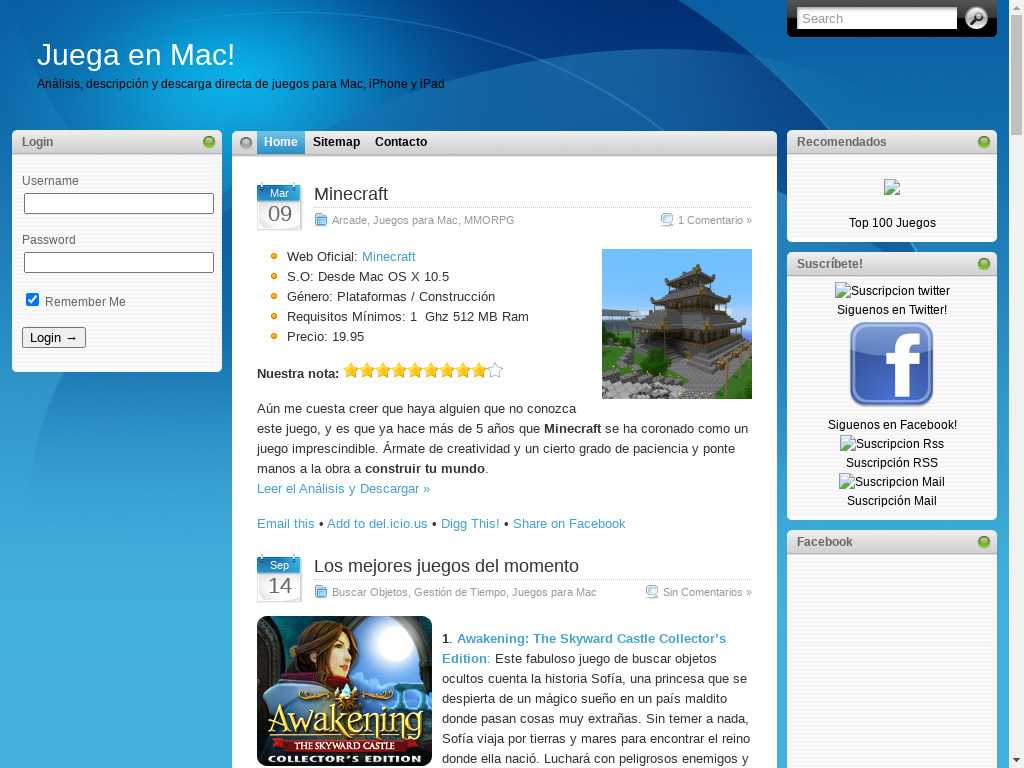Open the Juega en Mac! site title

[136, 55]
